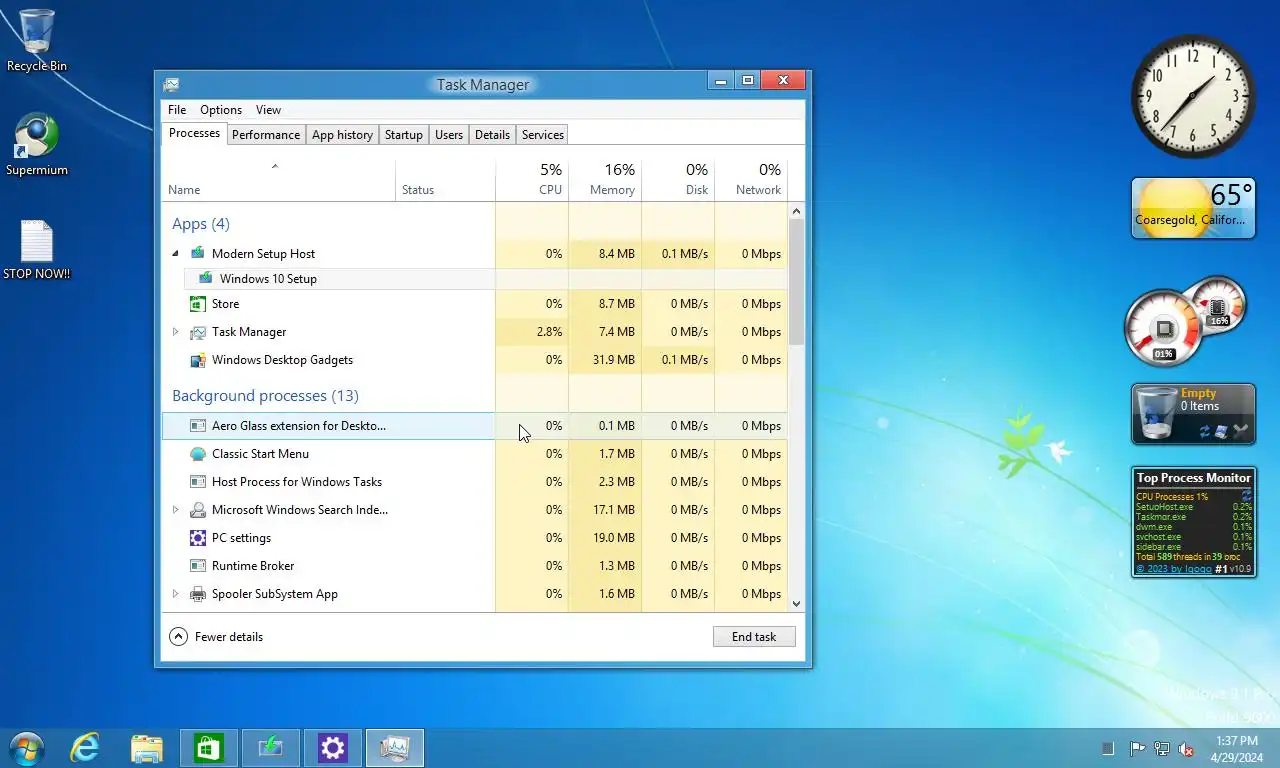This screenshot has width=1280, height=768.
Task: Click the Task Manager title bar icon
Action: (172, 84)
